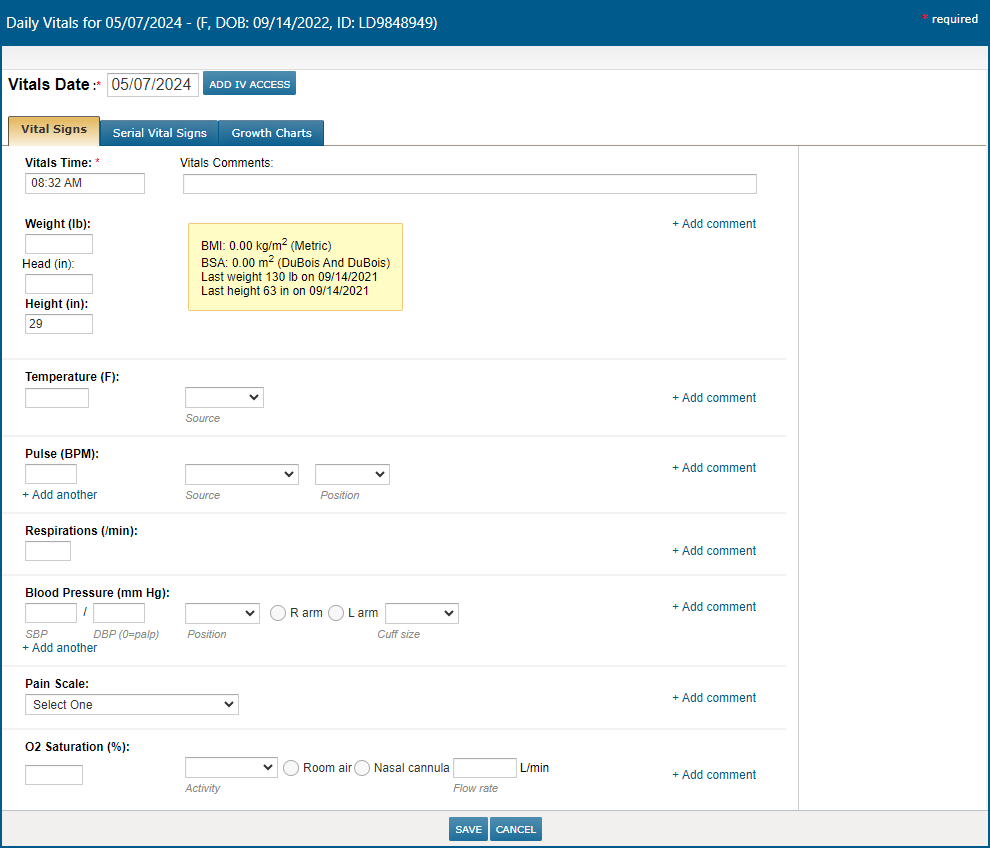Select the Nasal cannula radio button

coord(362,768)
